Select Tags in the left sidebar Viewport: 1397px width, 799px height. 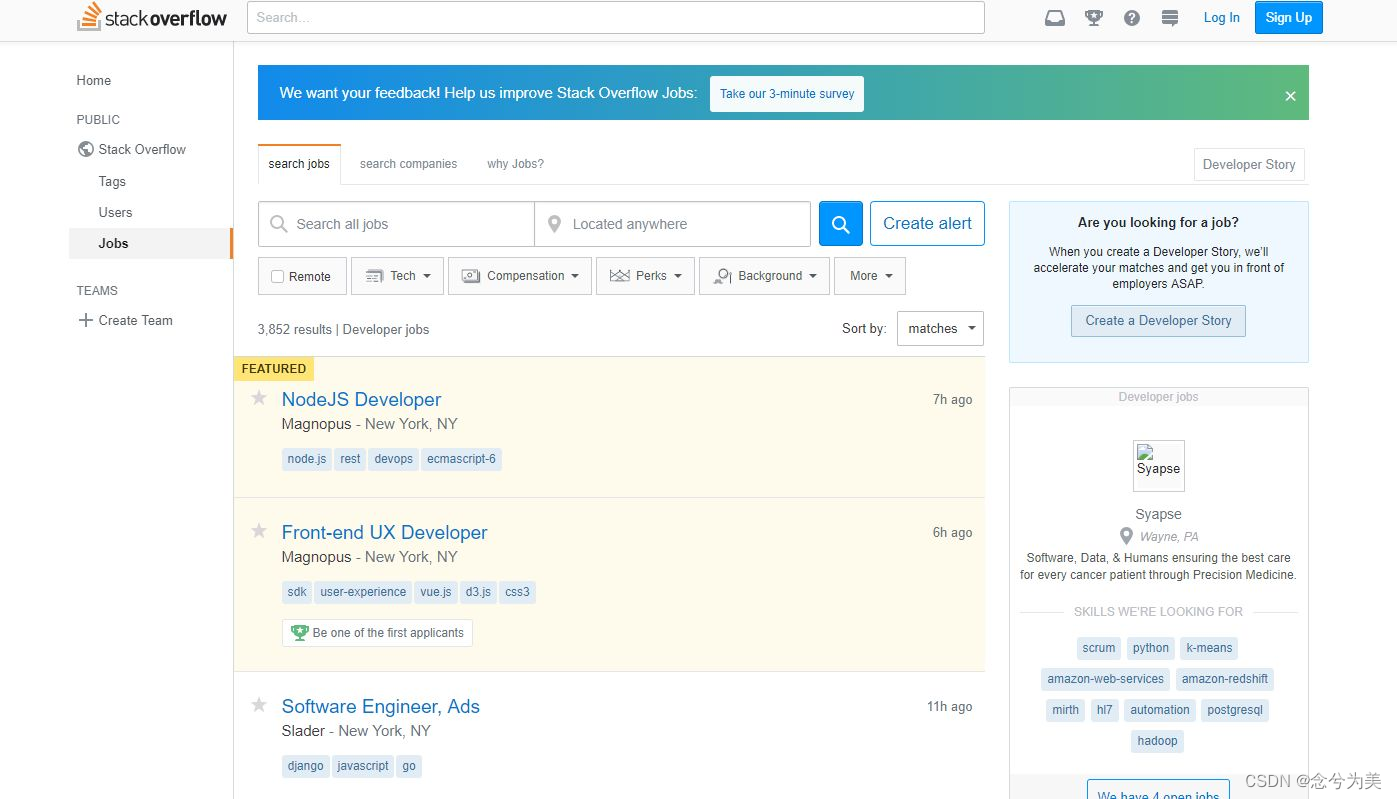click(112, 181)
